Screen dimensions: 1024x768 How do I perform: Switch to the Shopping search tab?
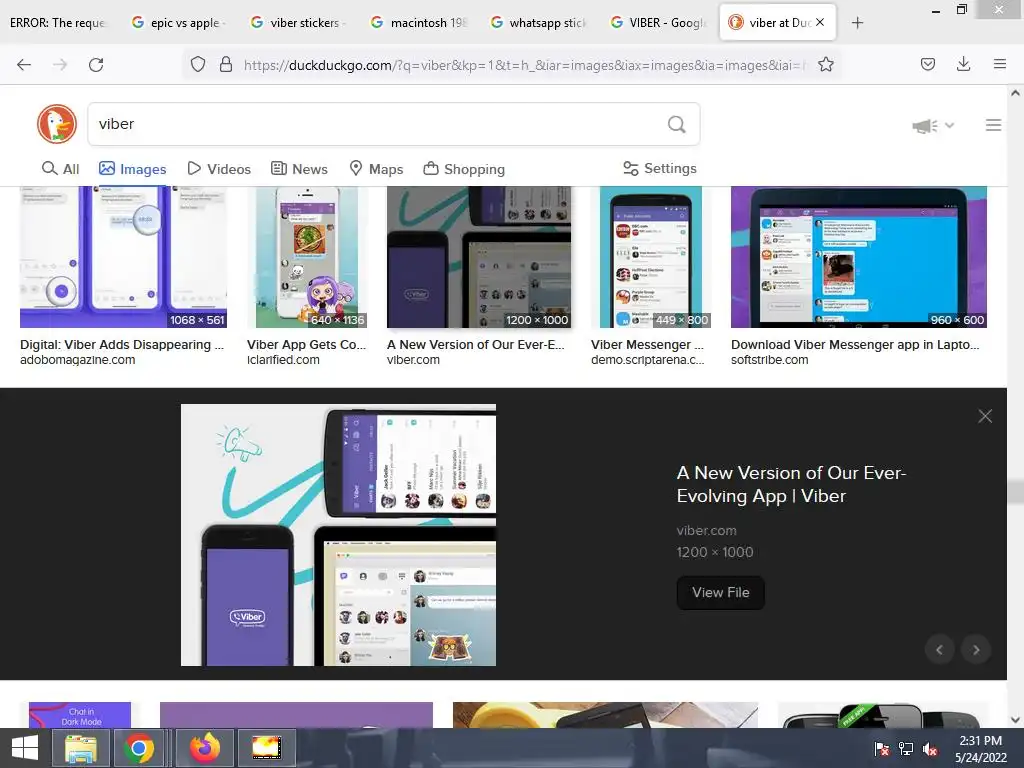click(x=464, y=169)
